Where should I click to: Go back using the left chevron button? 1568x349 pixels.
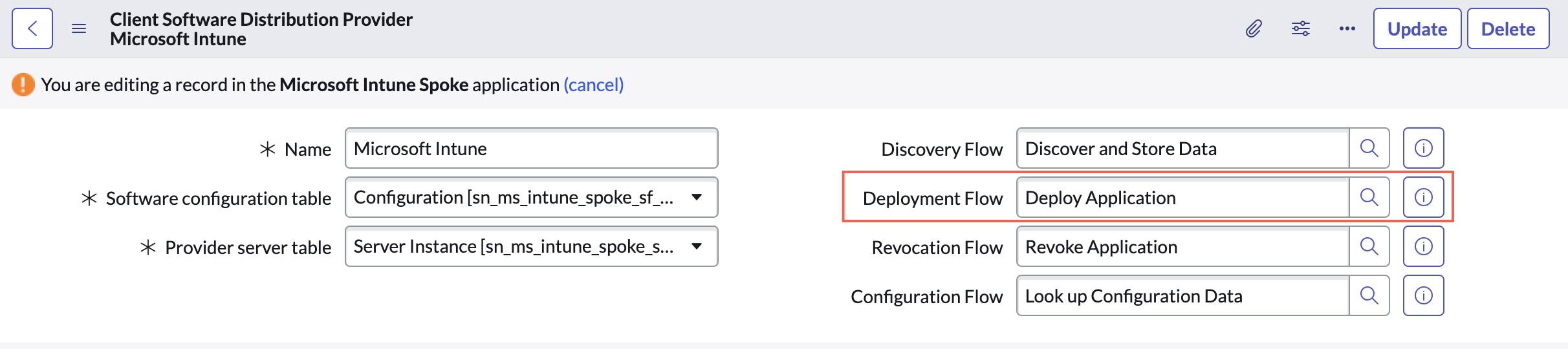click(32, 28)
